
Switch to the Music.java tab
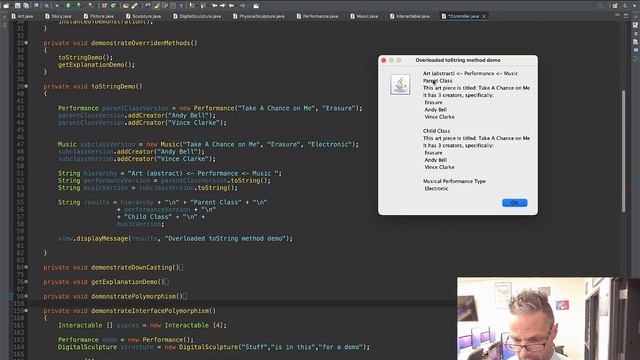coord(364,16)
